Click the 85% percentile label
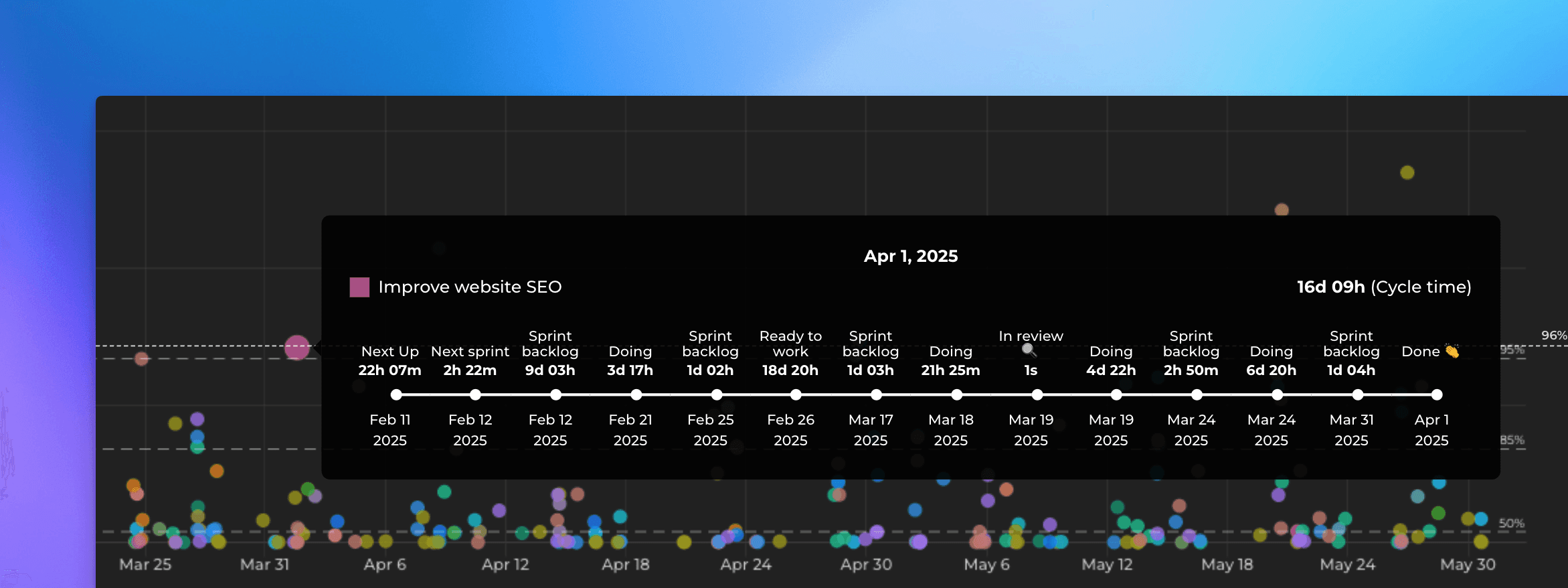The height and width of the screenshot is (588, 1568). click(x=1512, y=440)
